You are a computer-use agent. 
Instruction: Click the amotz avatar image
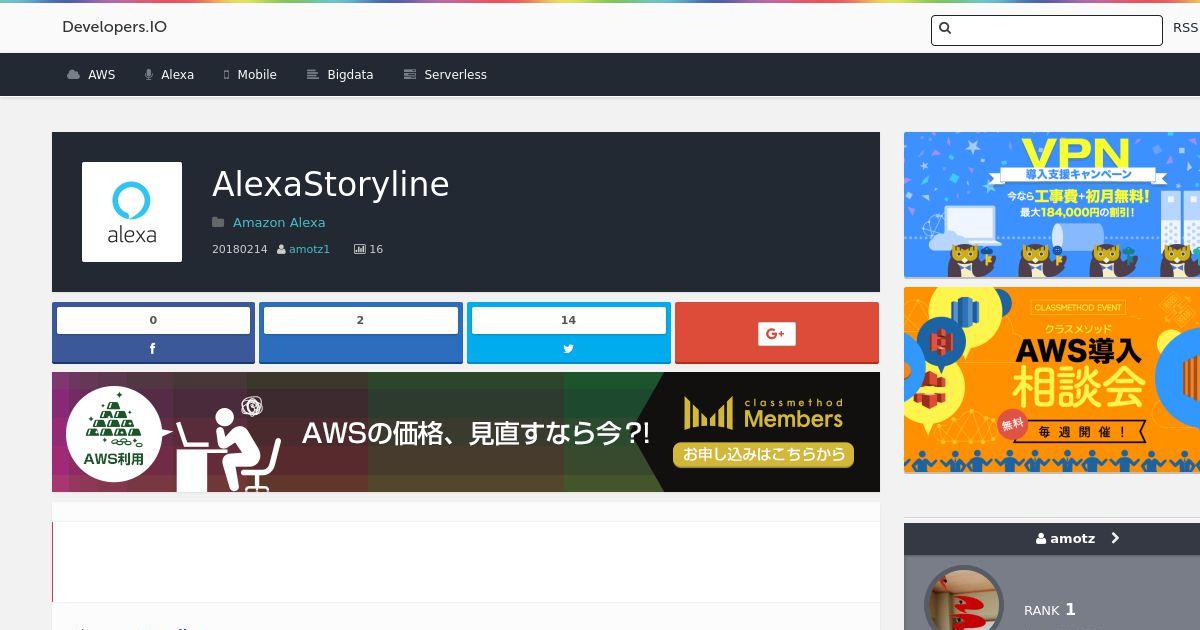(963, 599)
